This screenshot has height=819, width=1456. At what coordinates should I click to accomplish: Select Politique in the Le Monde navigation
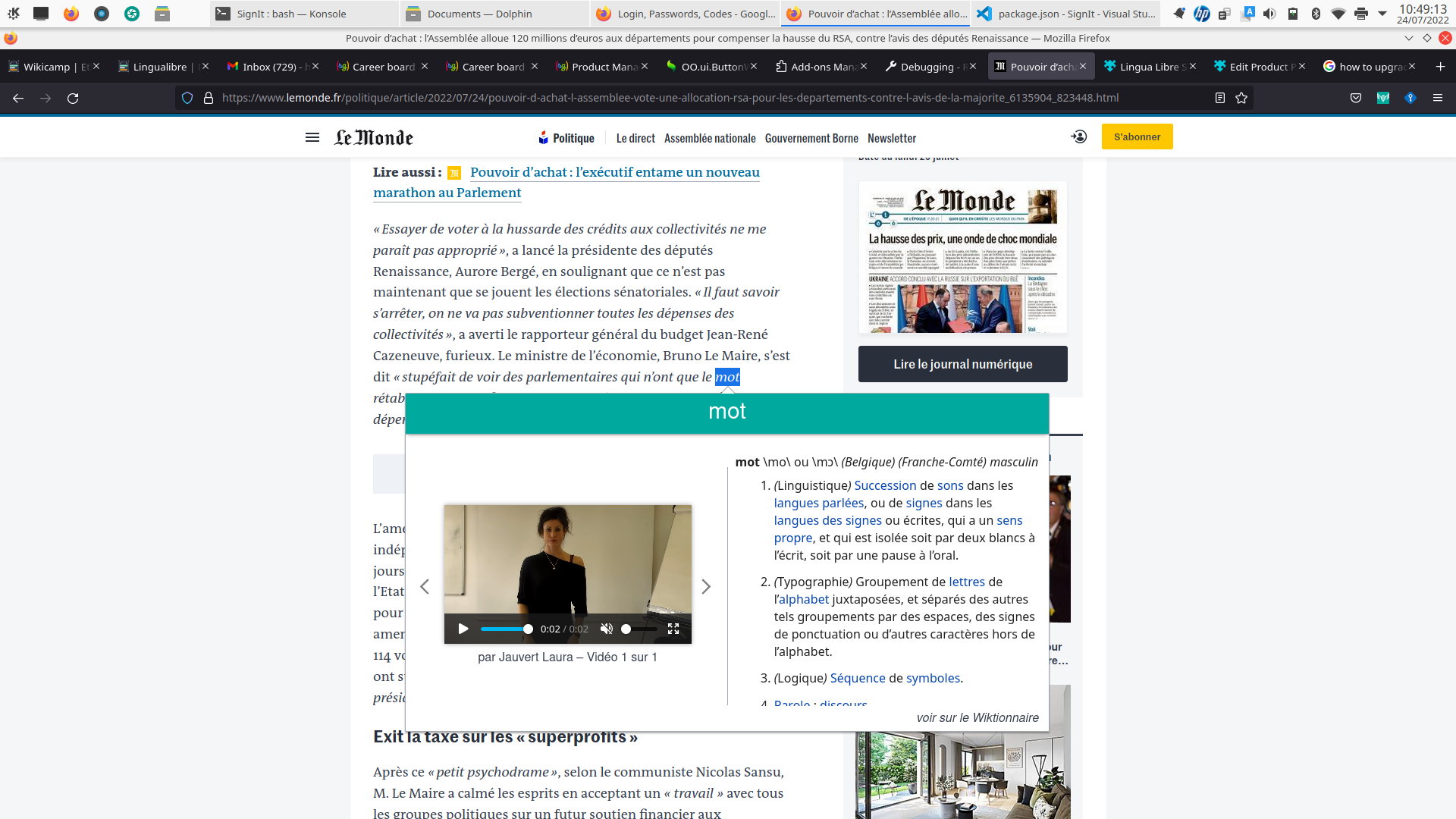pos(573,138)
